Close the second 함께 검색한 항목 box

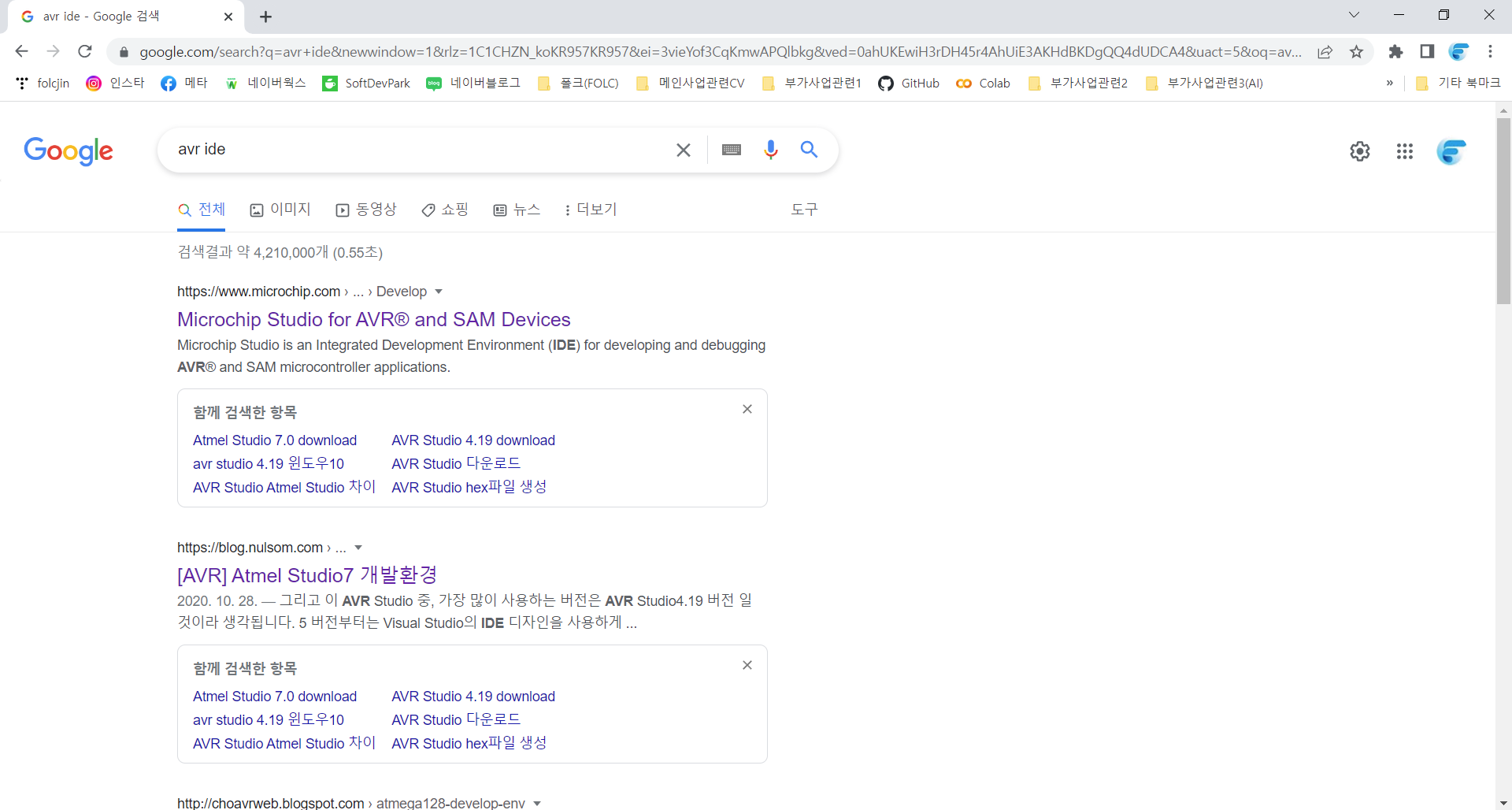[747, 665]
